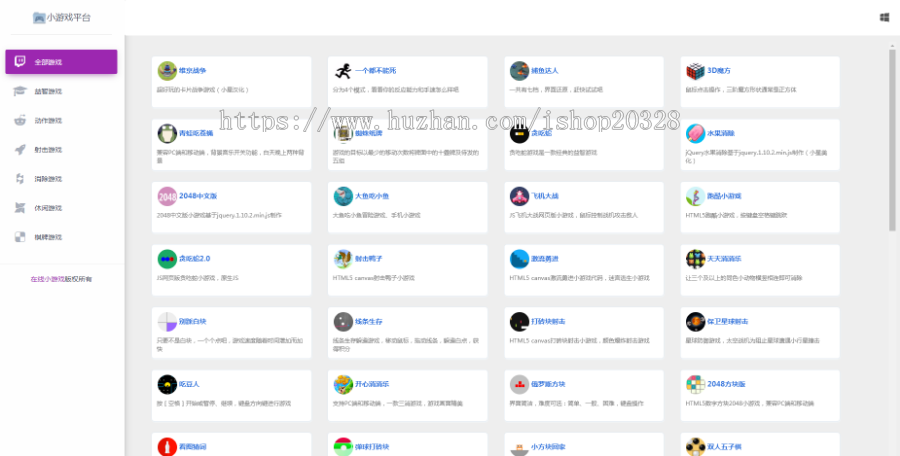Open the 小方块回家 game link

pos(548,446)
